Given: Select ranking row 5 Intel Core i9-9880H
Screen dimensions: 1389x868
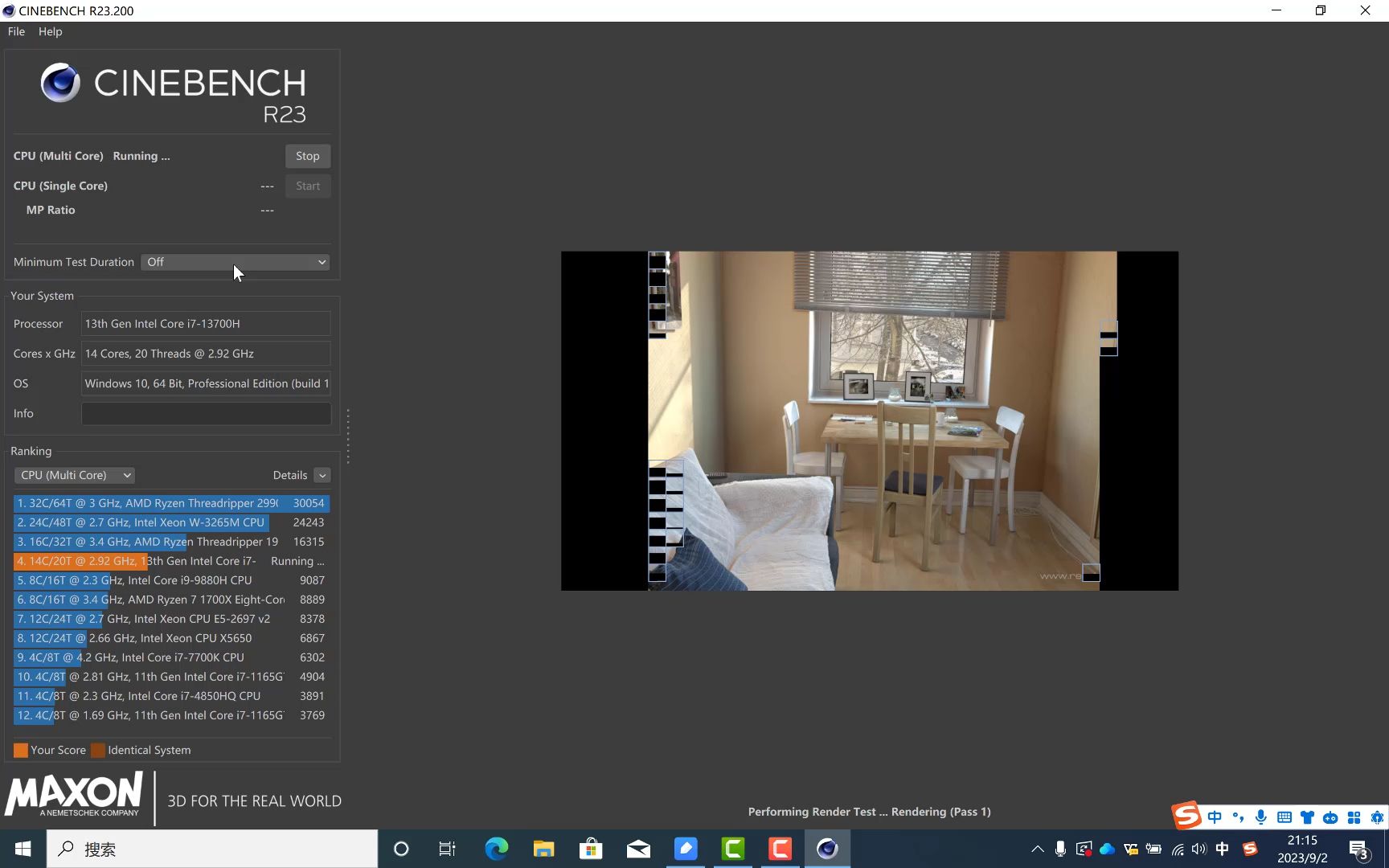Looking at the screenshot, I should pos(171,580).
